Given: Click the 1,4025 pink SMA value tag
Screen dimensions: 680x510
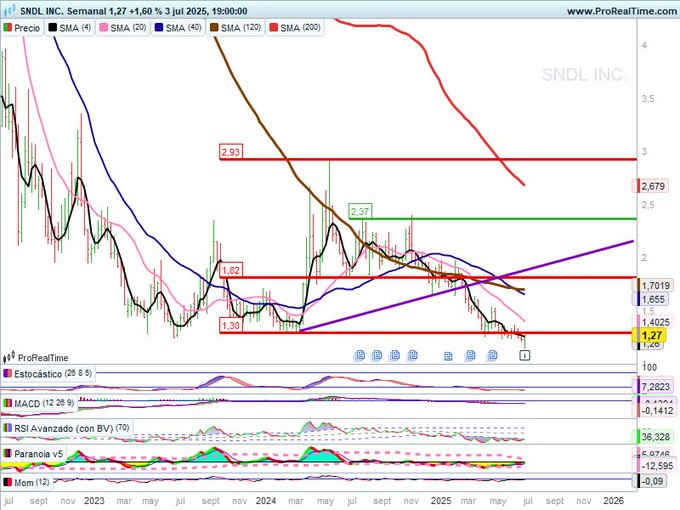Looking at the screenshot, I should coord(654,322).
